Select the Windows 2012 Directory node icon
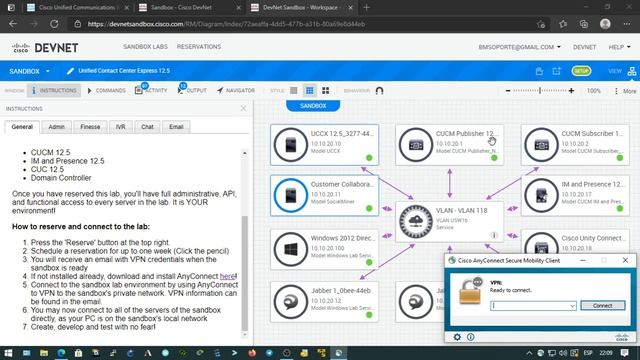Screen dimensions: 640x360 [x=291, y=249]
